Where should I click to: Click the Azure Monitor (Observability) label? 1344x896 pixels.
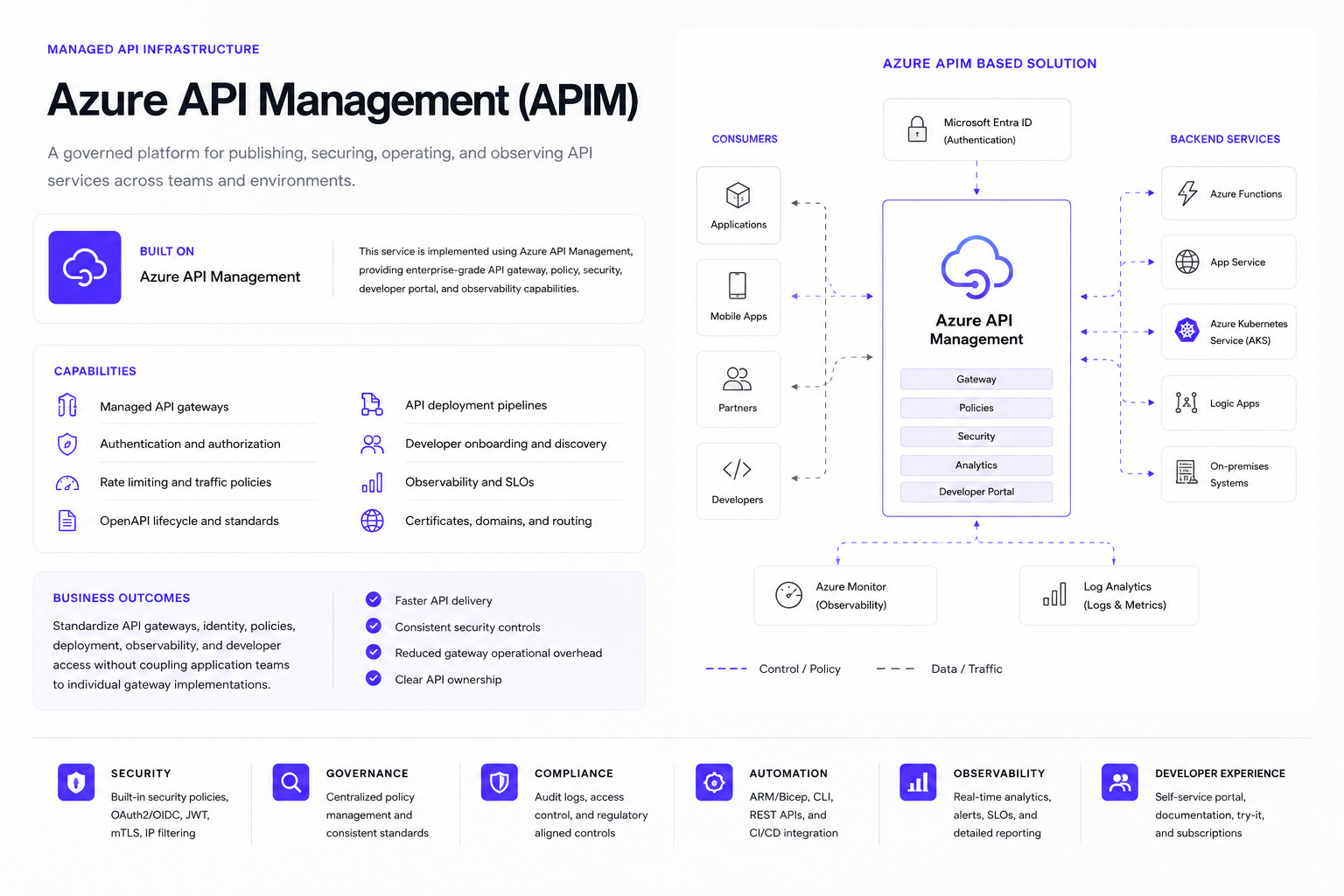[x=851, y=596]
